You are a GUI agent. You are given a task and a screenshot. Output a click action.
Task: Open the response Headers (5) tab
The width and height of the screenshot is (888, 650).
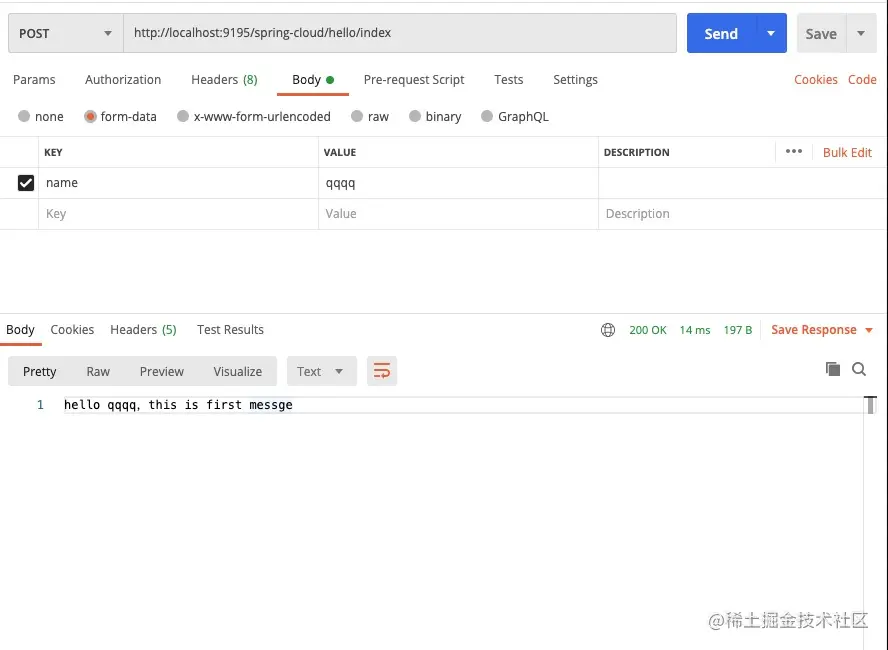pos(143,330)
